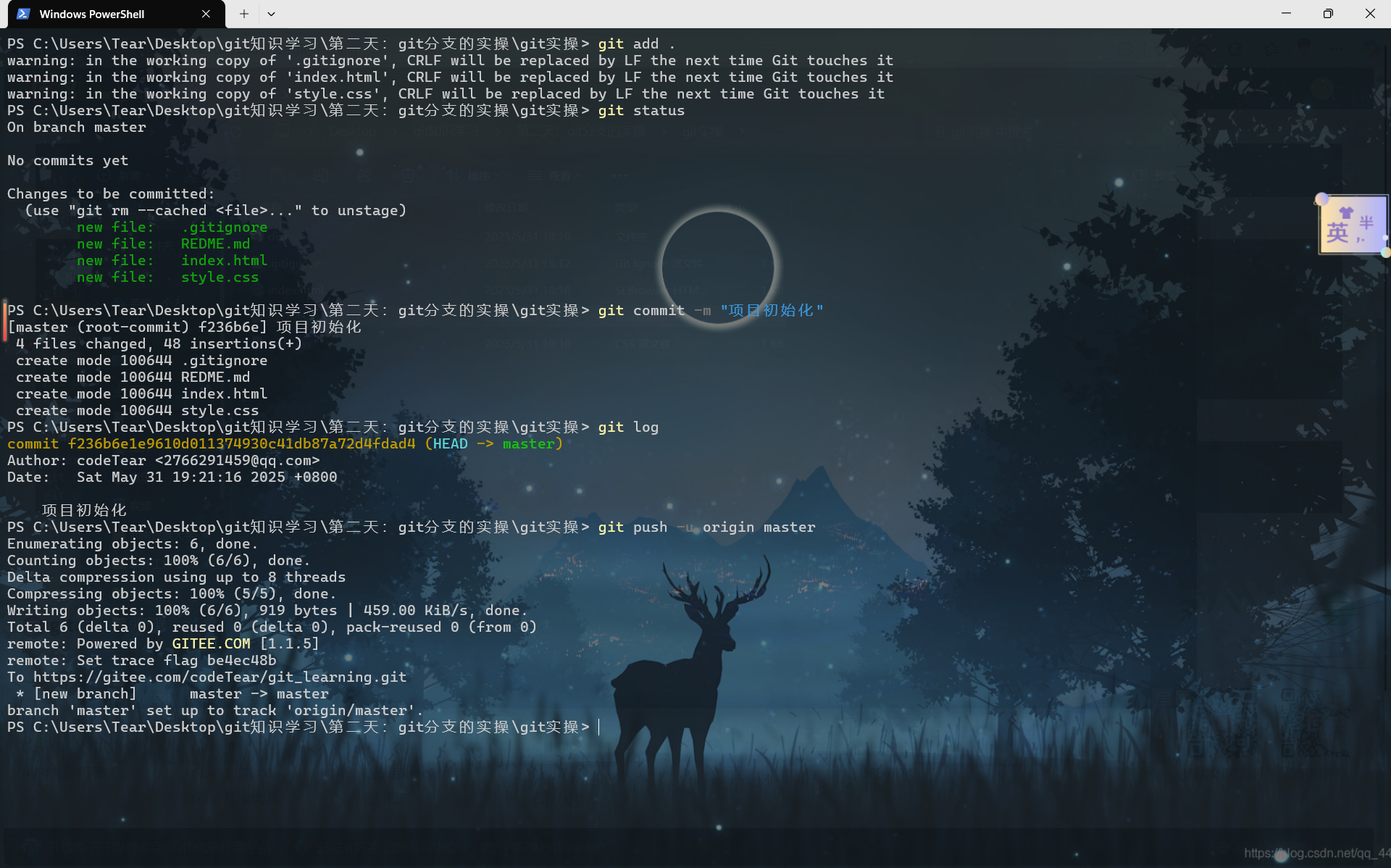Screen dimensions: 1391x868
Task: Click the empty title bar area
Action: [x=724, y=14]
